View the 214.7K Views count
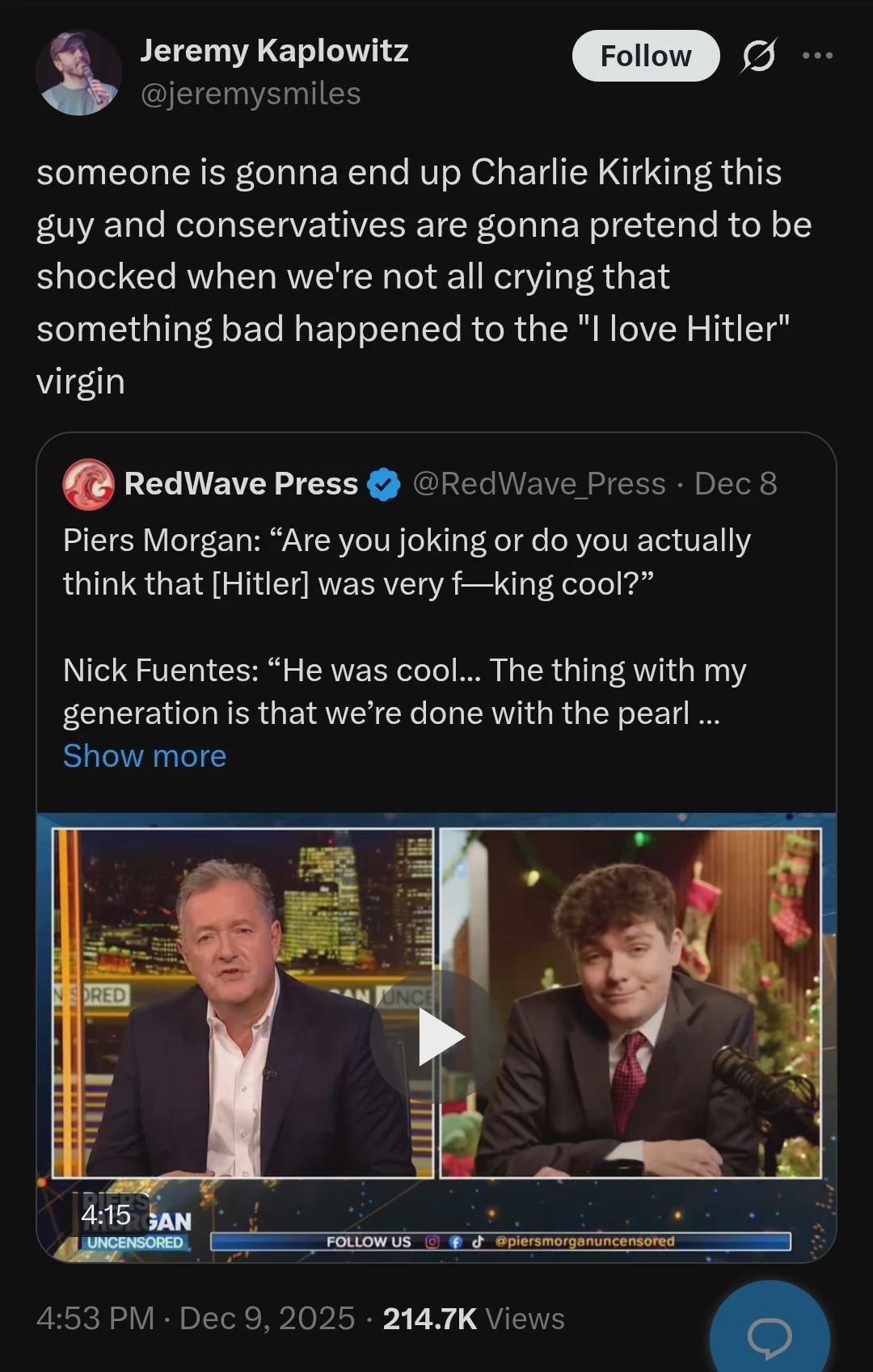 click(474, 1319)
